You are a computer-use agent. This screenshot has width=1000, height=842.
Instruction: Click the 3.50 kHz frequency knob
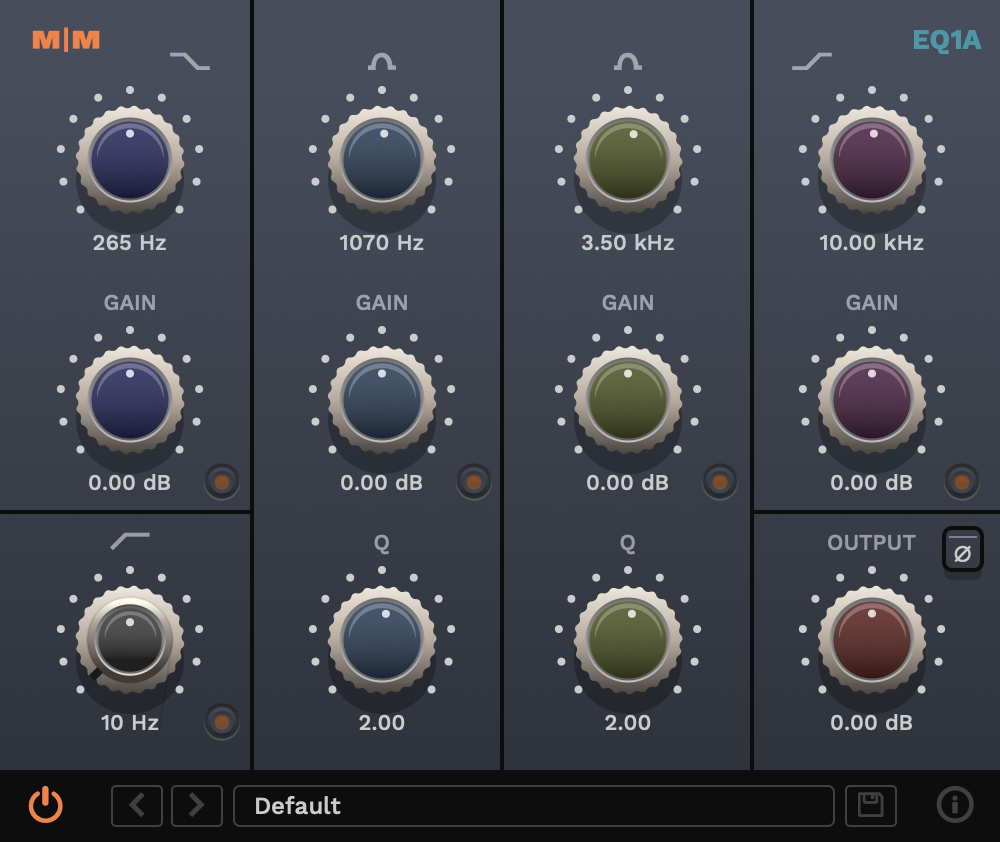point(628,160)
